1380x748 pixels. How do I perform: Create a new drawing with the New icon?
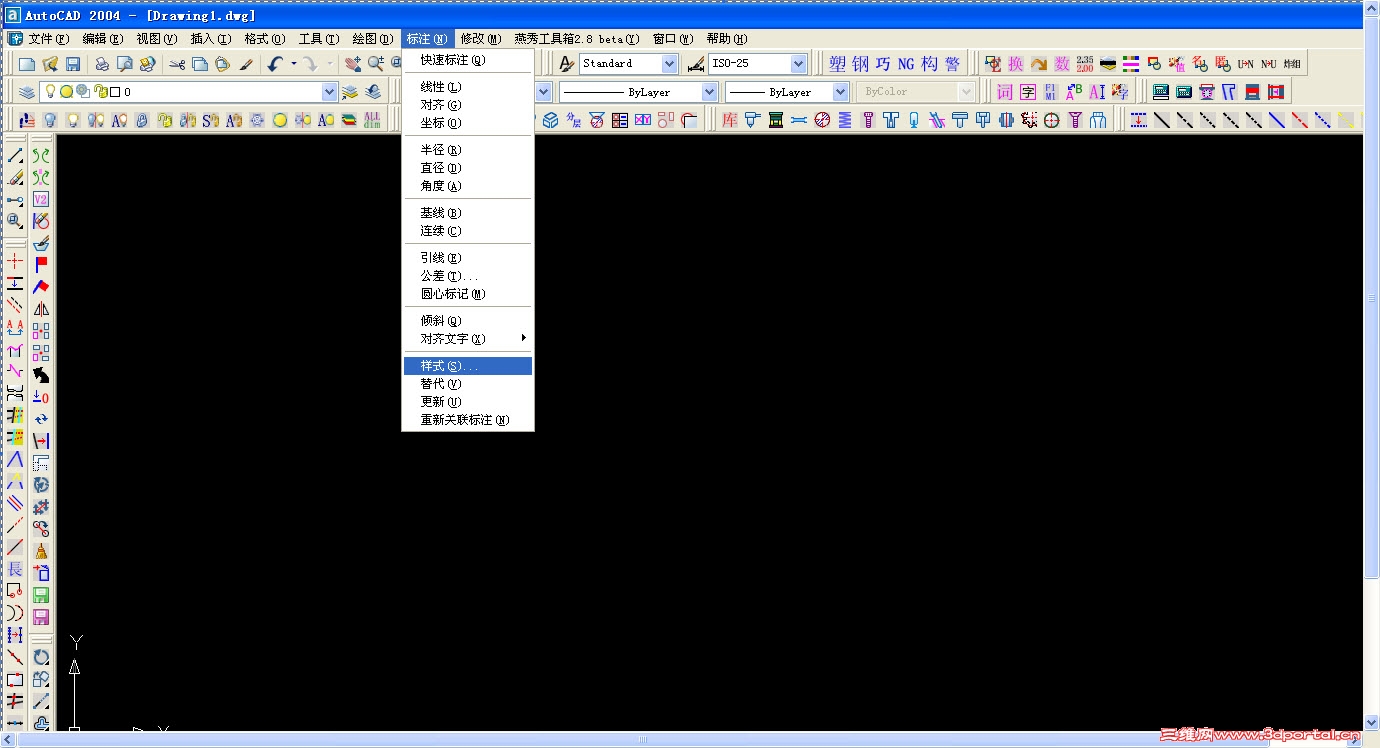pos(27,64)
